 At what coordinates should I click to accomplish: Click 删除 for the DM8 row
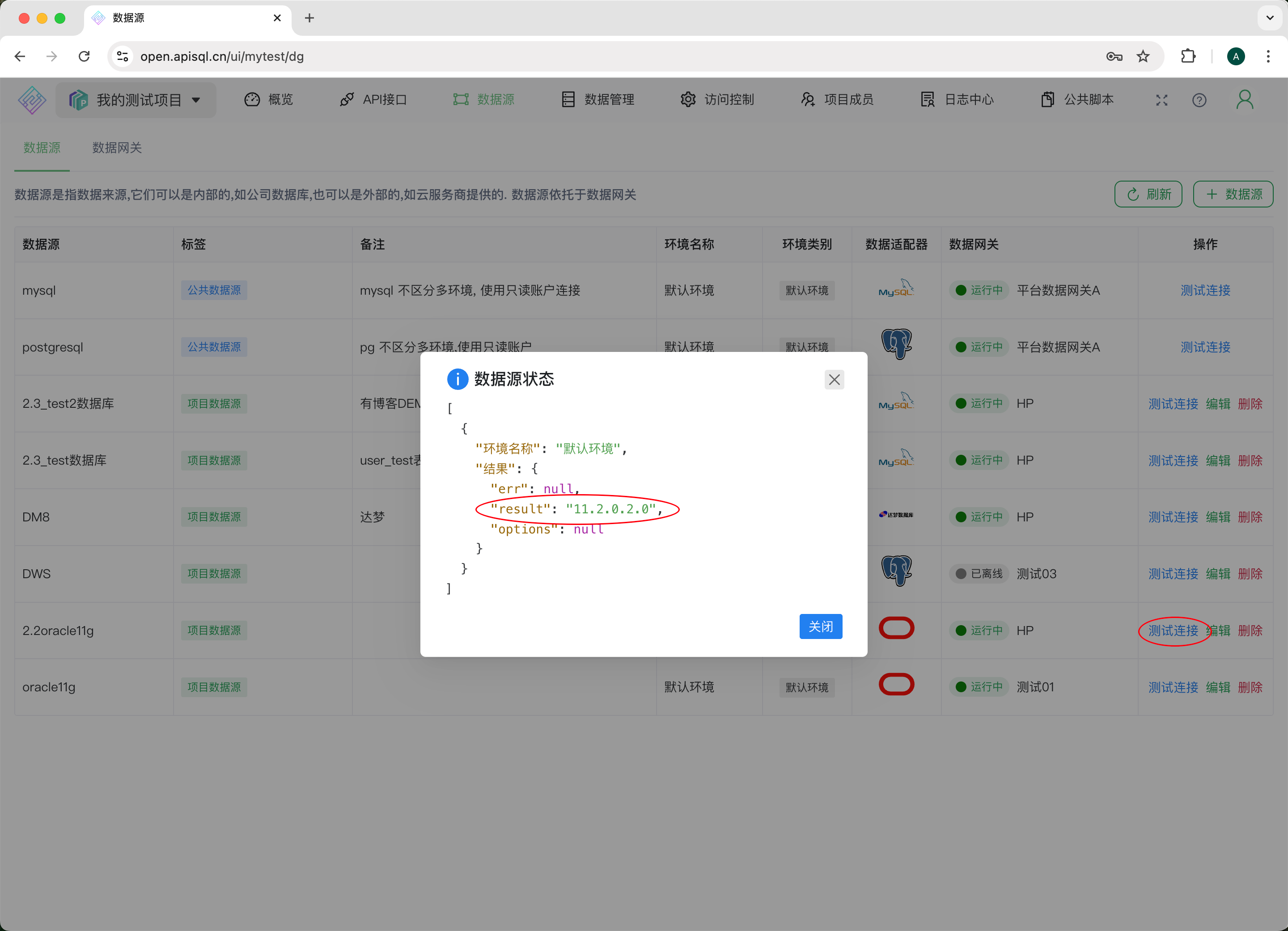[1250, 516]
